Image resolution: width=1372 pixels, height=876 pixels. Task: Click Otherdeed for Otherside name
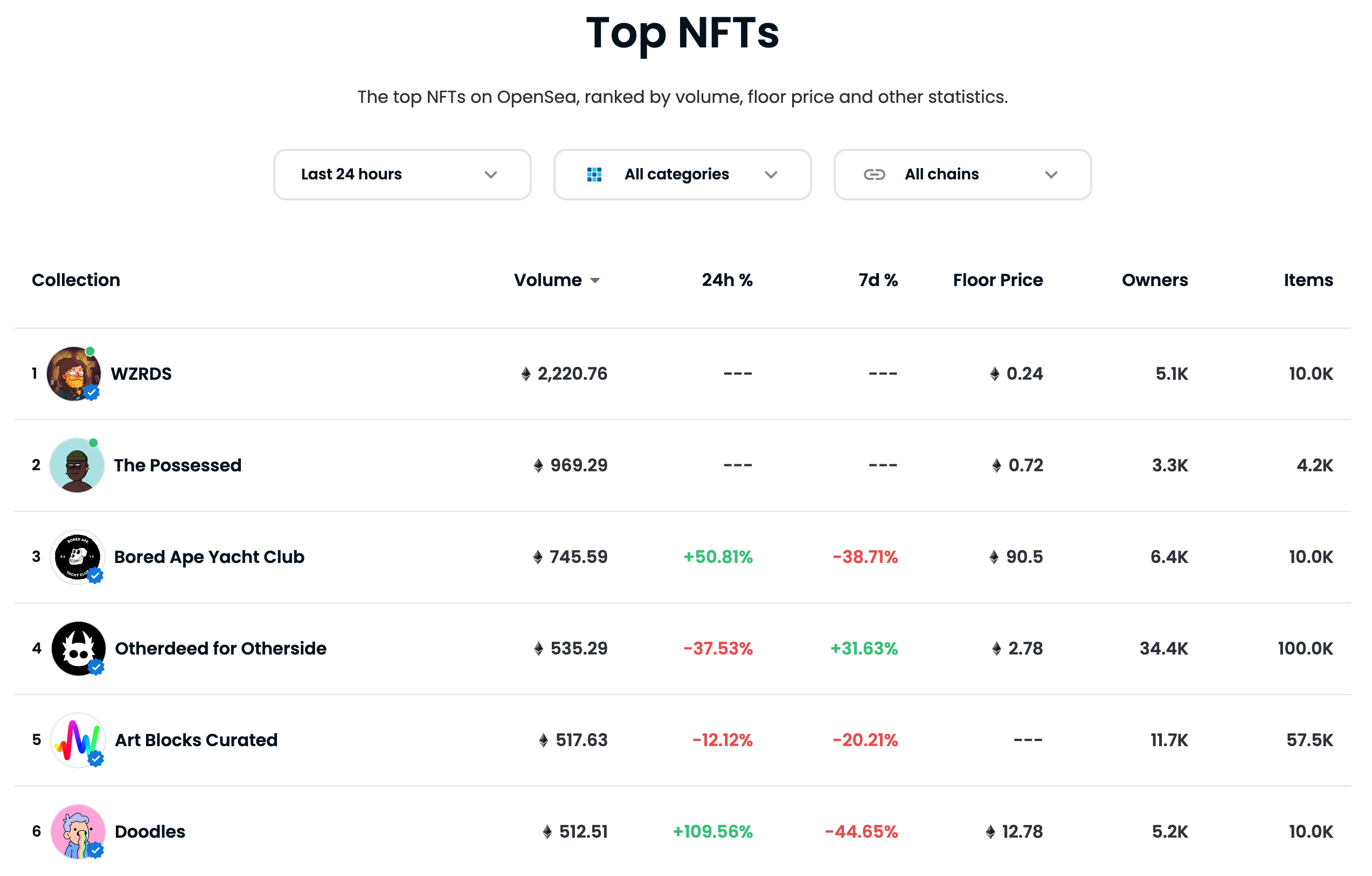click(x=220, y=649)
